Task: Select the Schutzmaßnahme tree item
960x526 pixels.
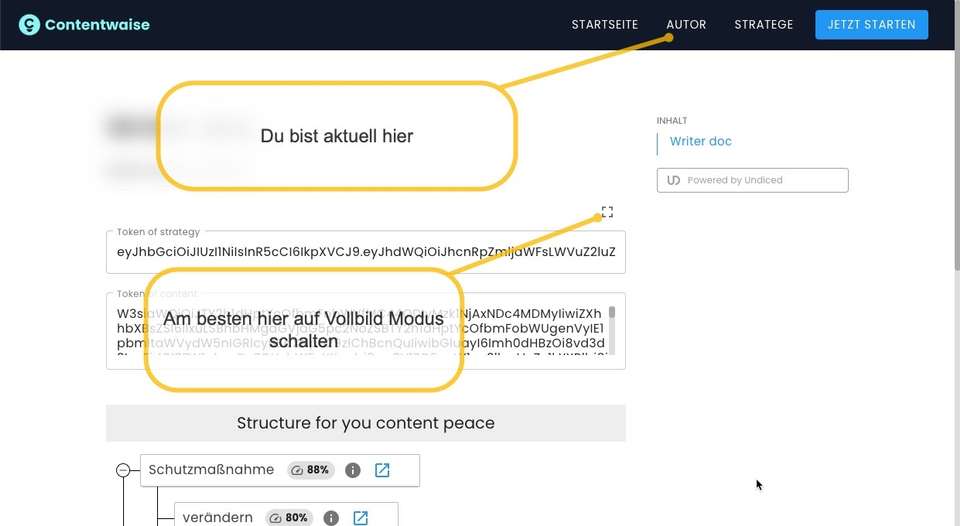Action: click(211, 470)
